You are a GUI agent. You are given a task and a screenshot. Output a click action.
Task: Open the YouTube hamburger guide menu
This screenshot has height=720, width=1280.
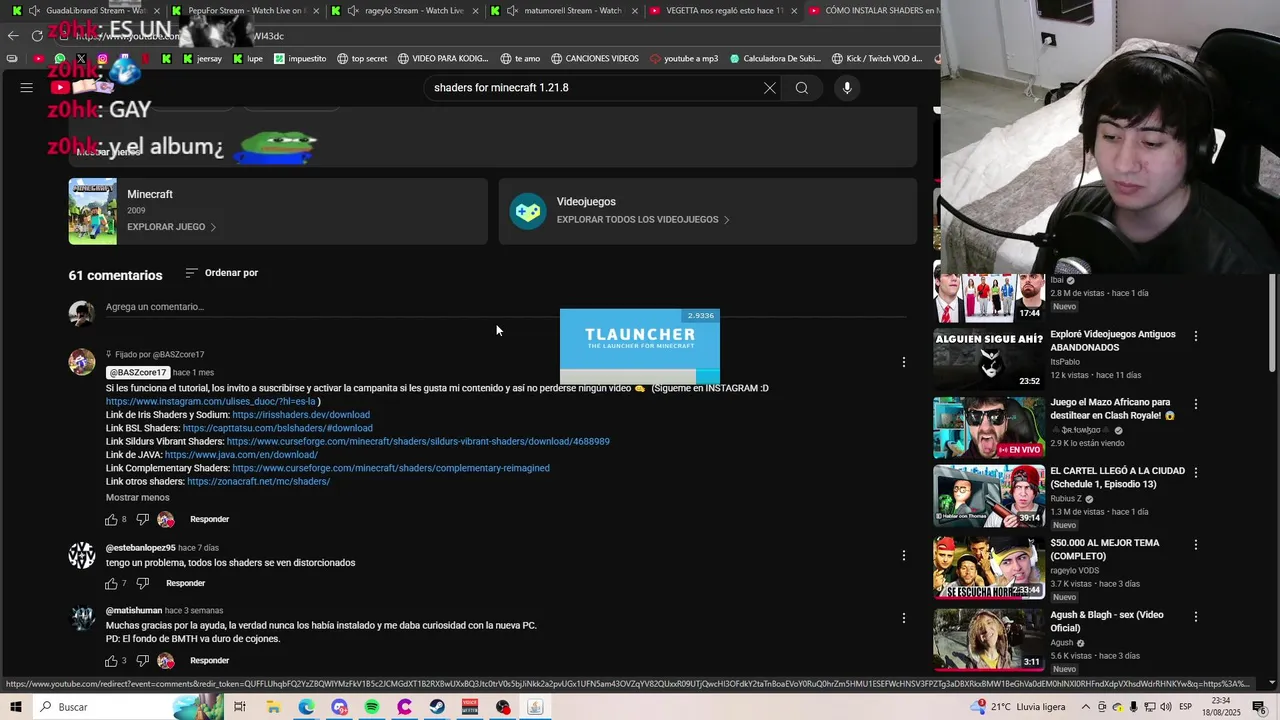point(27,88)
